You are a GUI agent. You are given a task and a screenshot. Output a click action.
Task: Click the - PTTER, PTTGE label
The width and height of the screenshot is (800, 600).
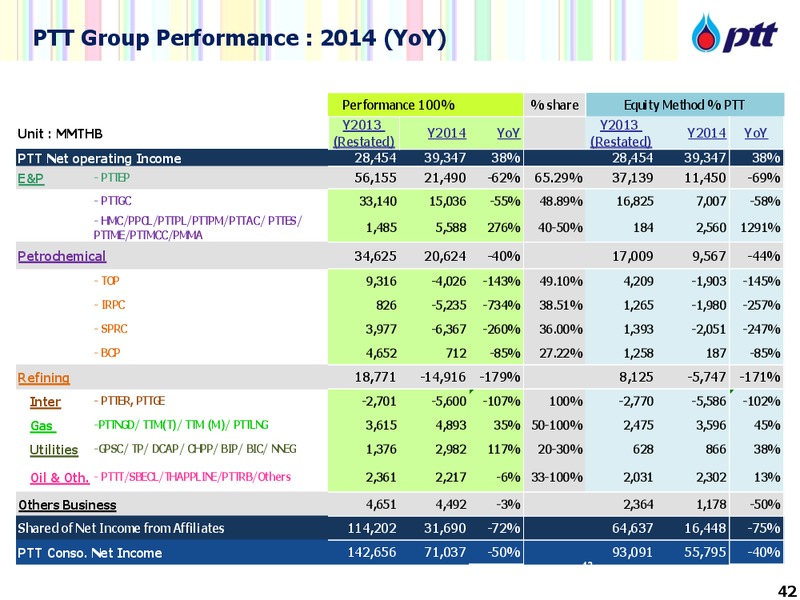[129, 401]
